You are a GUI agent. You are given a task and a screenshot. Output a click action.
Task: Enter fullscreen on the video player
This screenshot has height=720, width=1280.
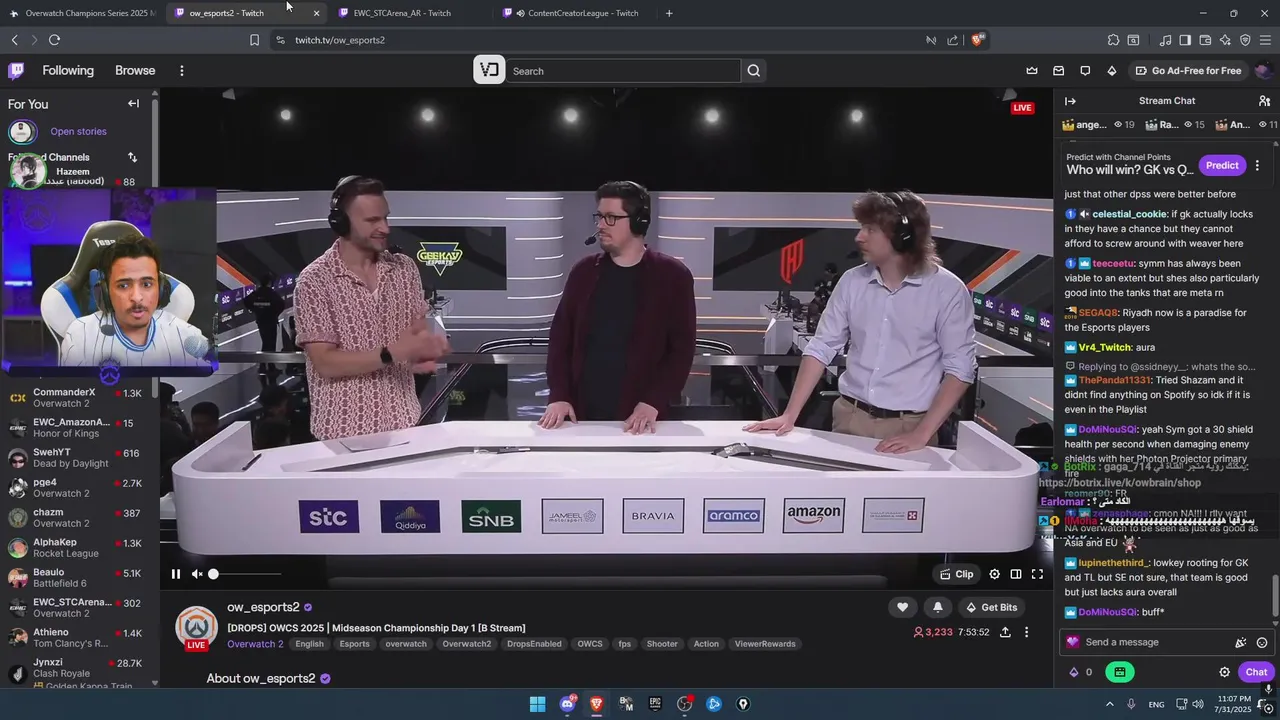coord(1037,574)
